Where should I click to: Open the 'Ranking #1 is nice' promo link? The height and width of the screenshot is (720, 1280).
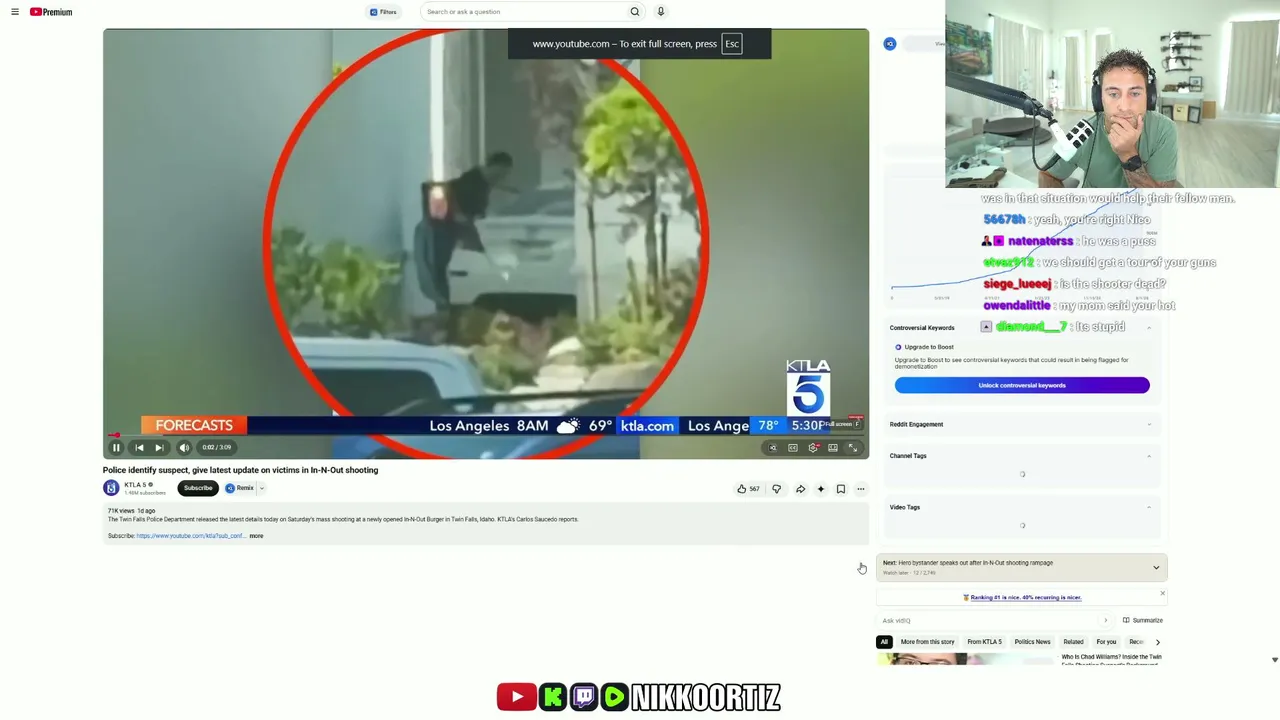pos(1025,598)
